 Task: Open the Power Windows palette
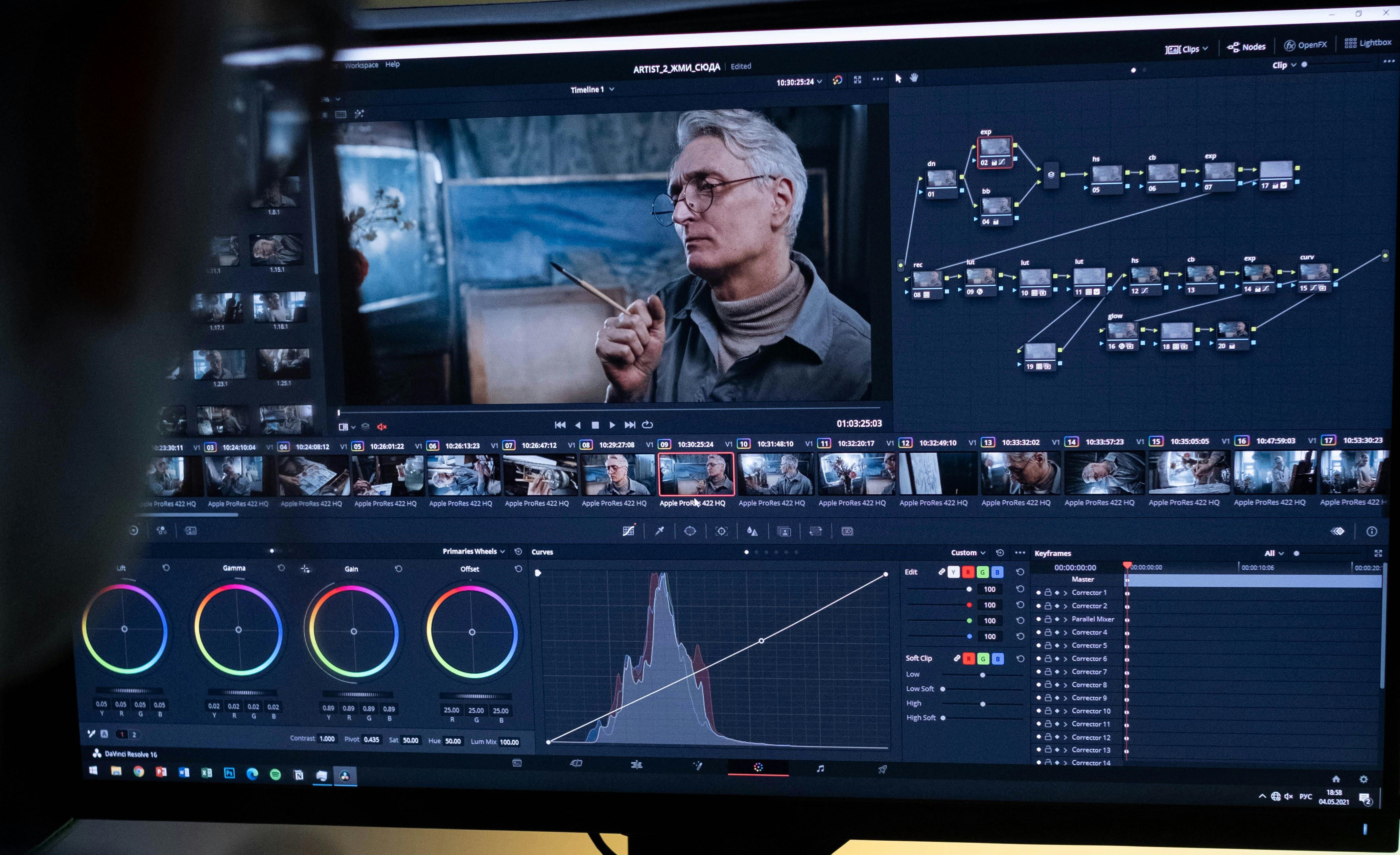click(x=690, y=530)
